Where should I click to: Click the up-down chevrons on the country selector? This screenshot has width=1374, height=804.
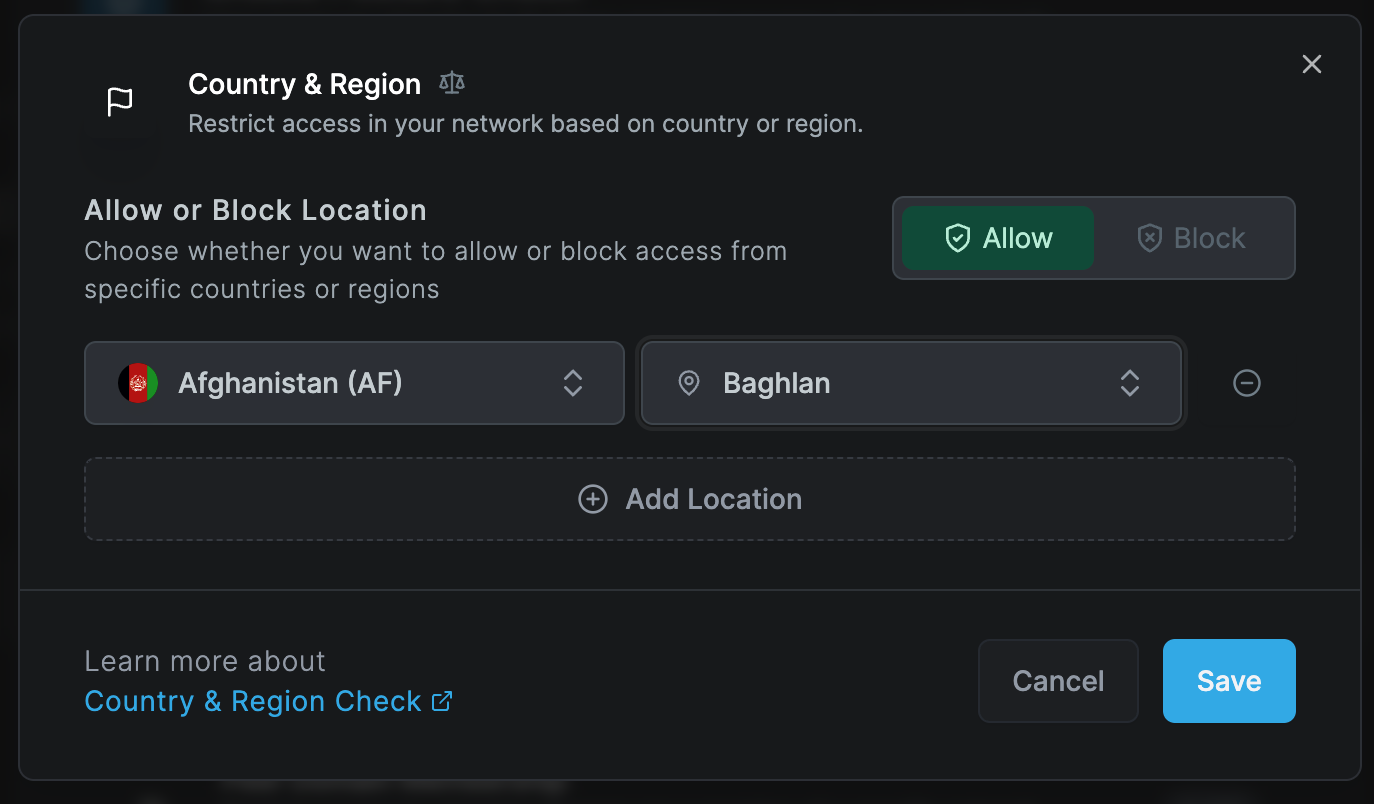573,383
